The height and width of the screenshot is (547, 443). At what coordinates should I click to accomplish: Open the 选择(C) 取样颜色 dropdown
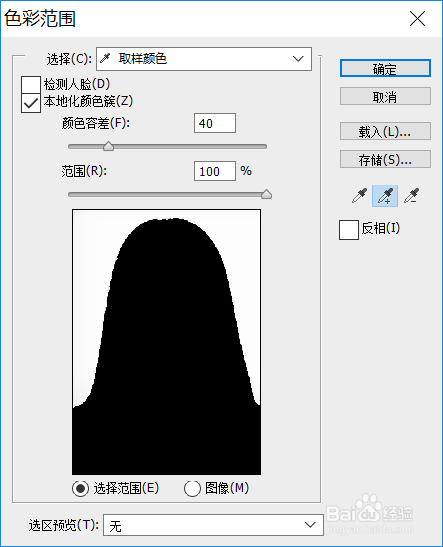click(x=204, y=59)
